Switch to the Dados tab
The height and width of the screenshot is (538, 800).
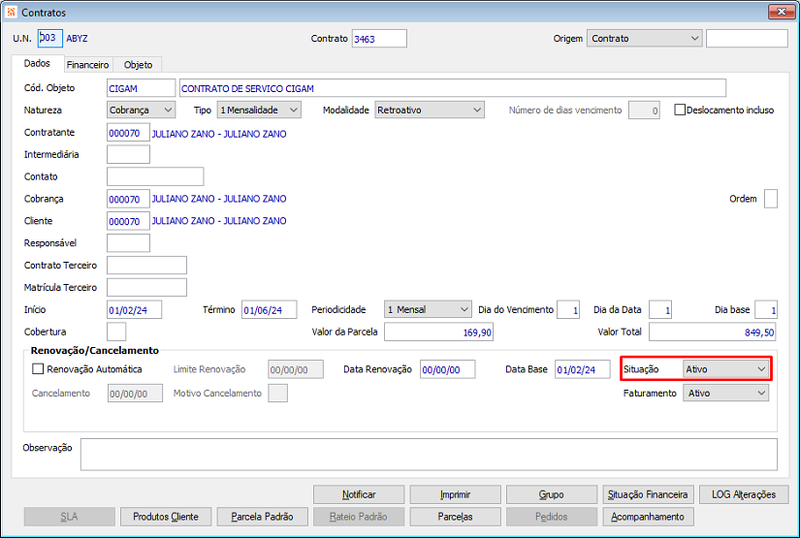coord(37,63)
